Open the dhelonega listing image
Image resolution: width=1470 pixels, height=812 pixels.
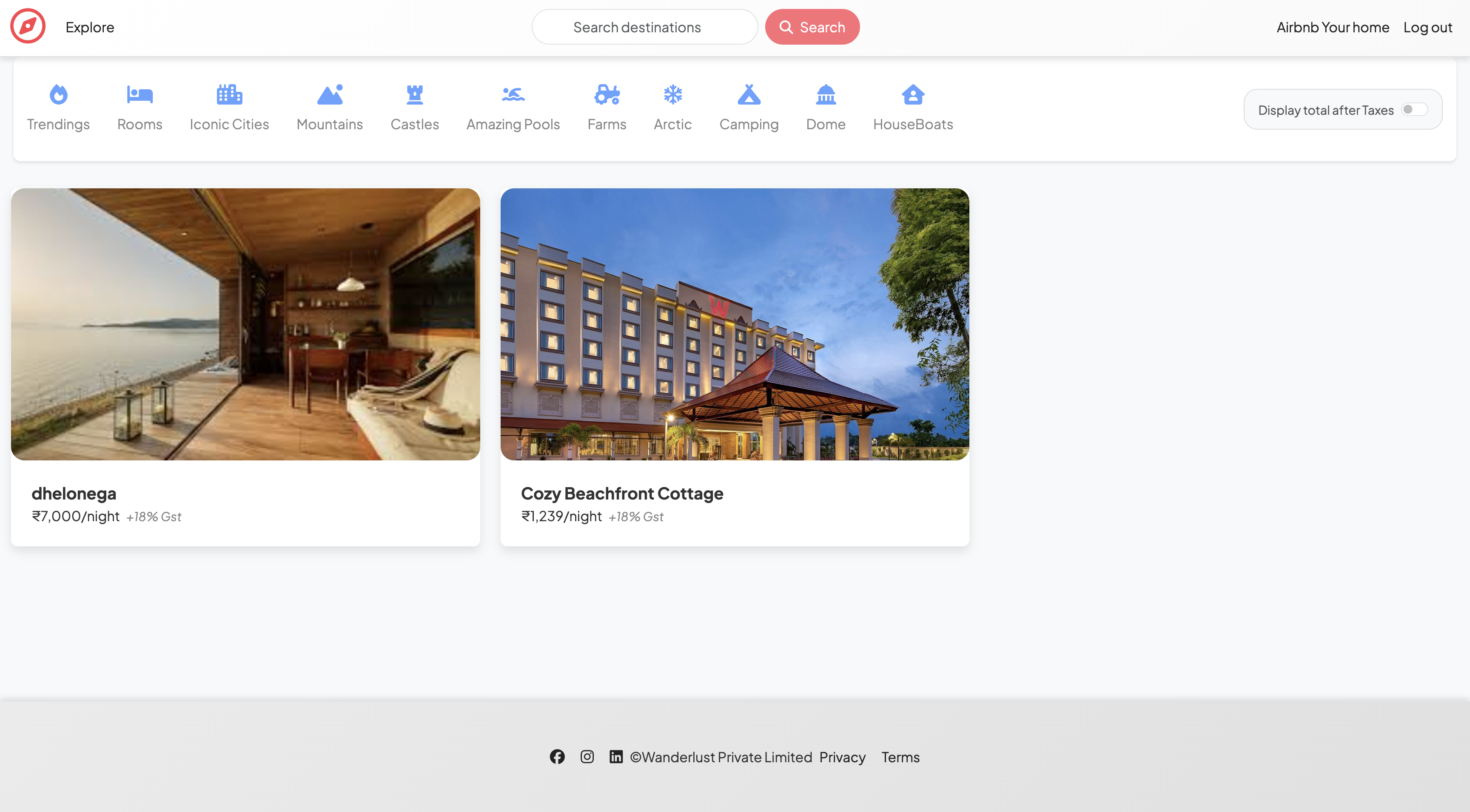pyautogui.click(x=245, y=324)
